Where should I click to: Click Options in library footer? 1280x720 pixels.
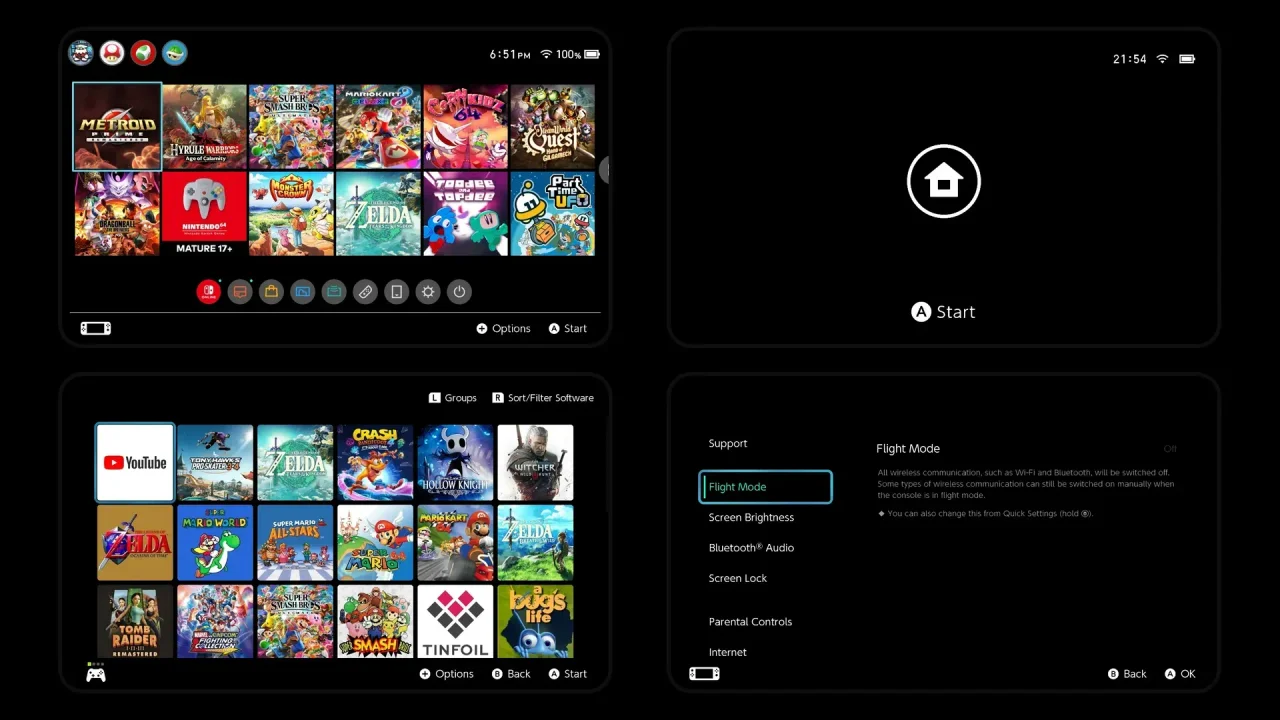point(446,674)
